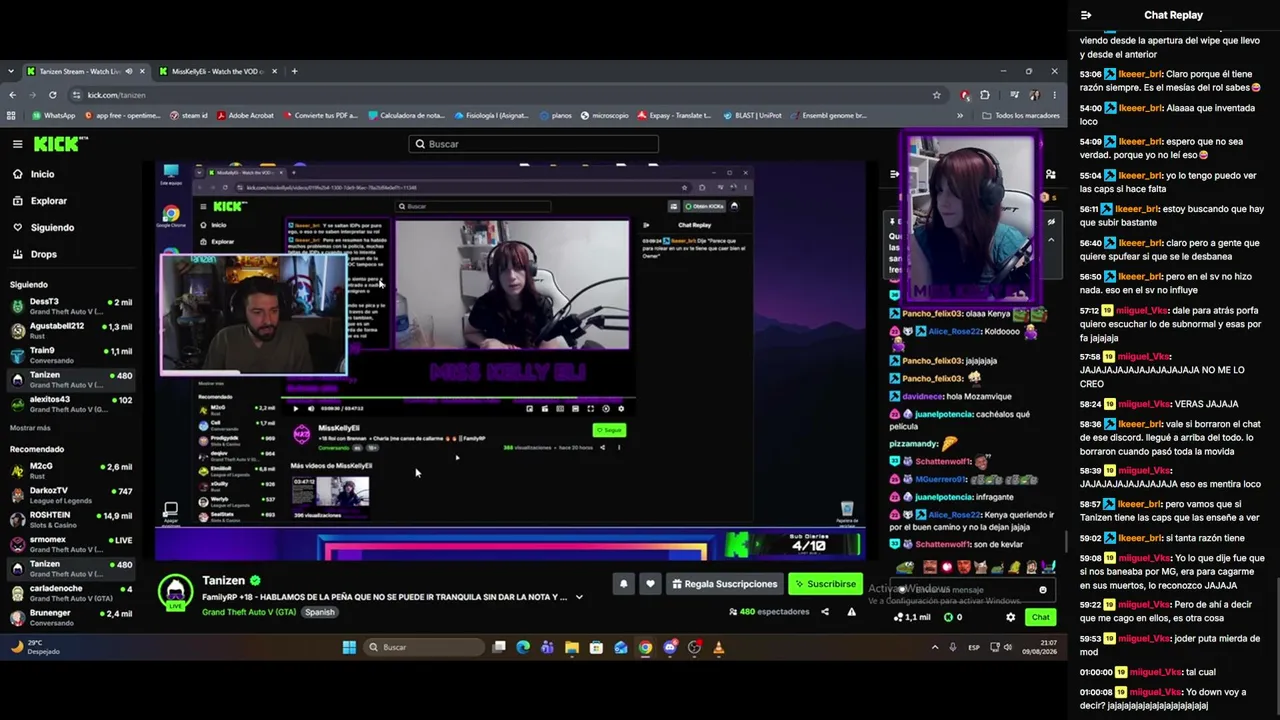Open VLC from the taskbar

[x=719, y=647]
